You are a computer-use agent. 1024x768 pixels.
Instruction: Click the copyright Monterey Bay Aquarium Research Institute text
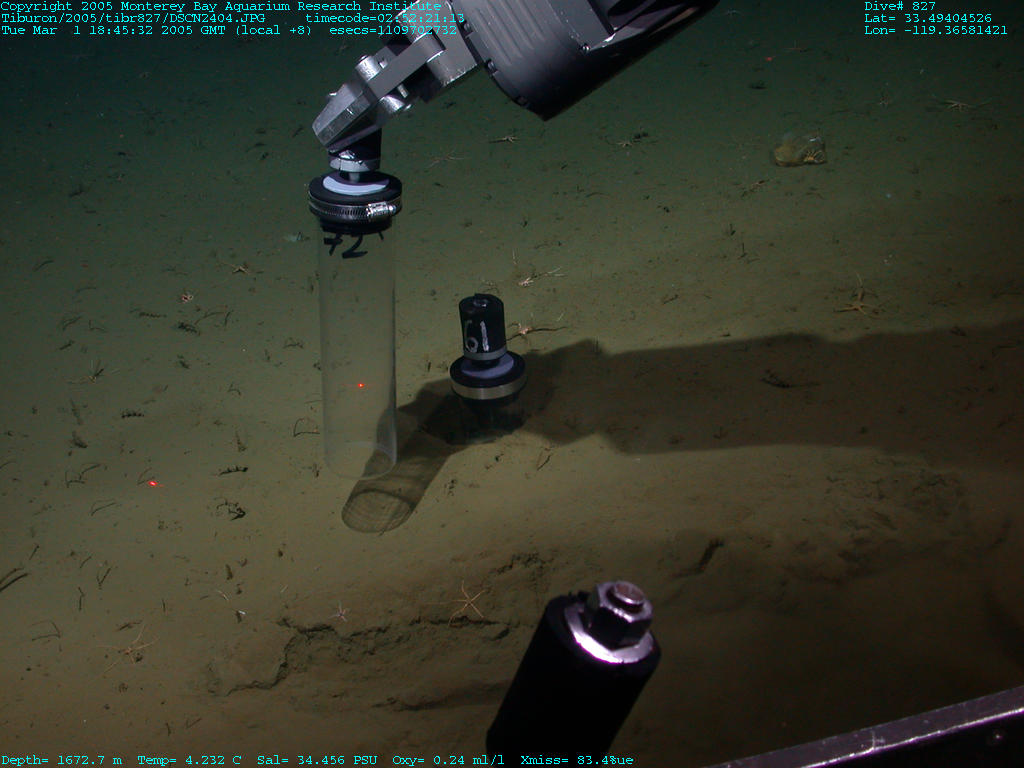pyautogui.click(x=221, y=7)
